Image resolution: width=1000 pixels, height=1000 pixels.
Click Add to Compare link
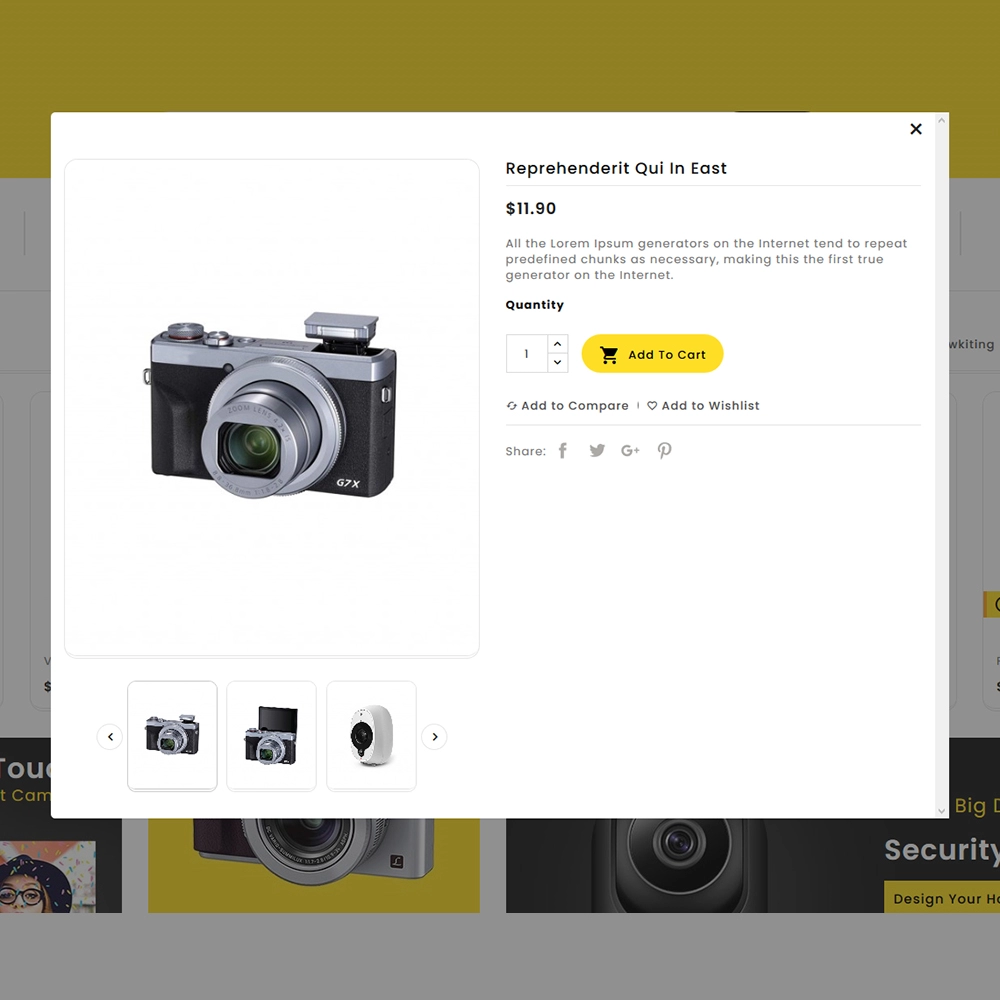(x=568, y=406)
